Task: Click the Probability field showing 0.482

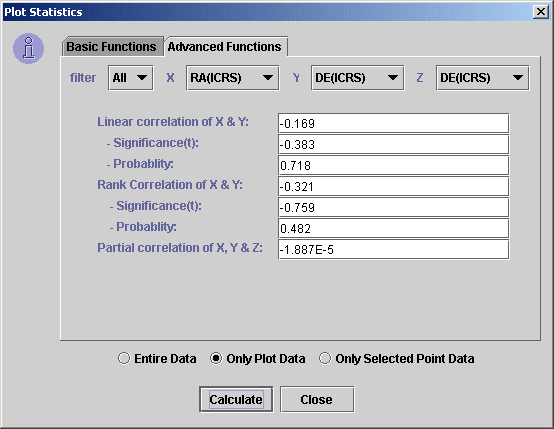Action: (x=394, y=228)
